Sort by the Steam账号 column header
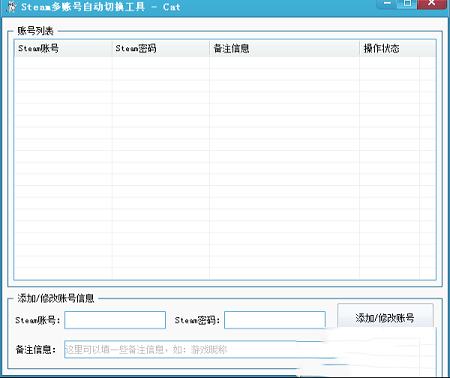 [x=63, y=49]
